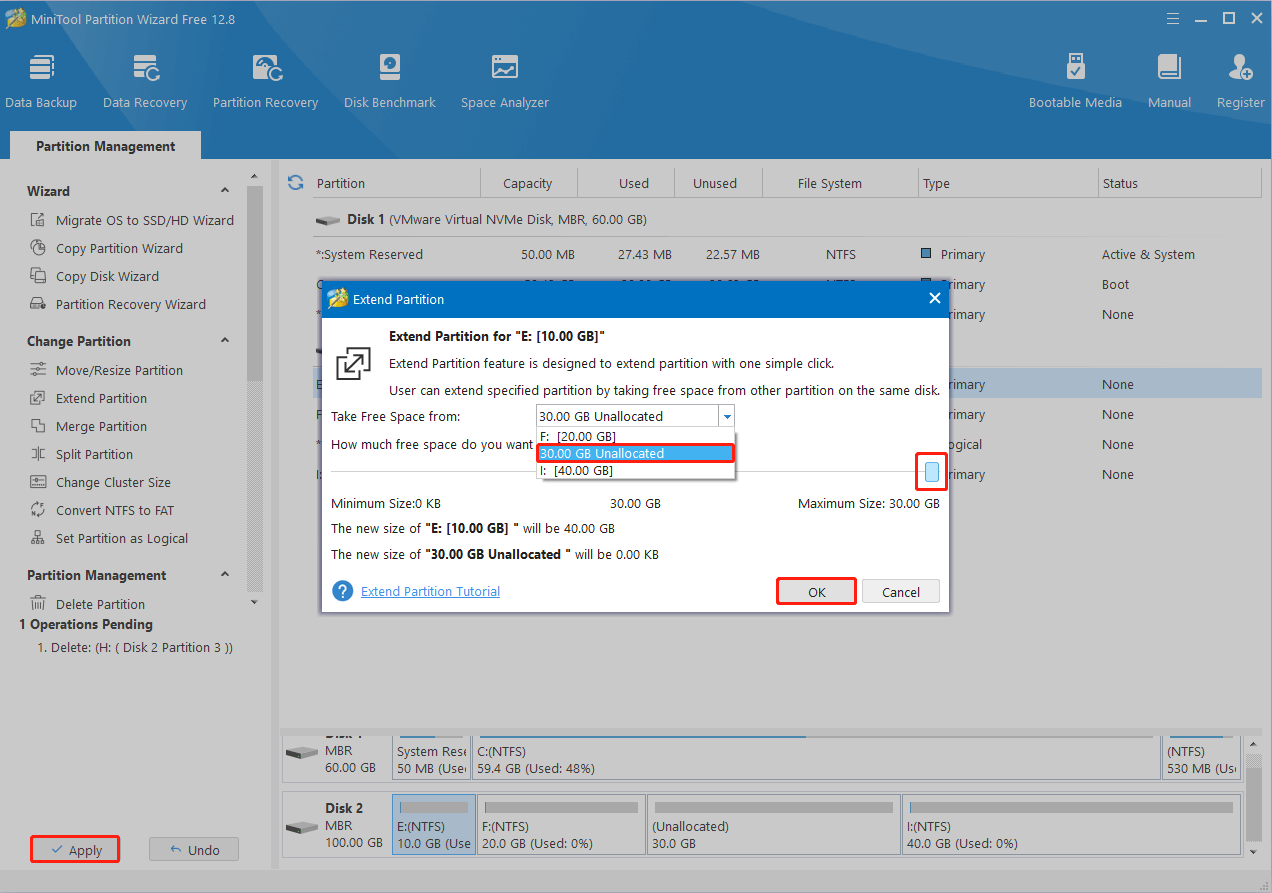Select Migrate OS to SSD/HD Wizard
The image size is (1272, 893).
click(145, 220)
